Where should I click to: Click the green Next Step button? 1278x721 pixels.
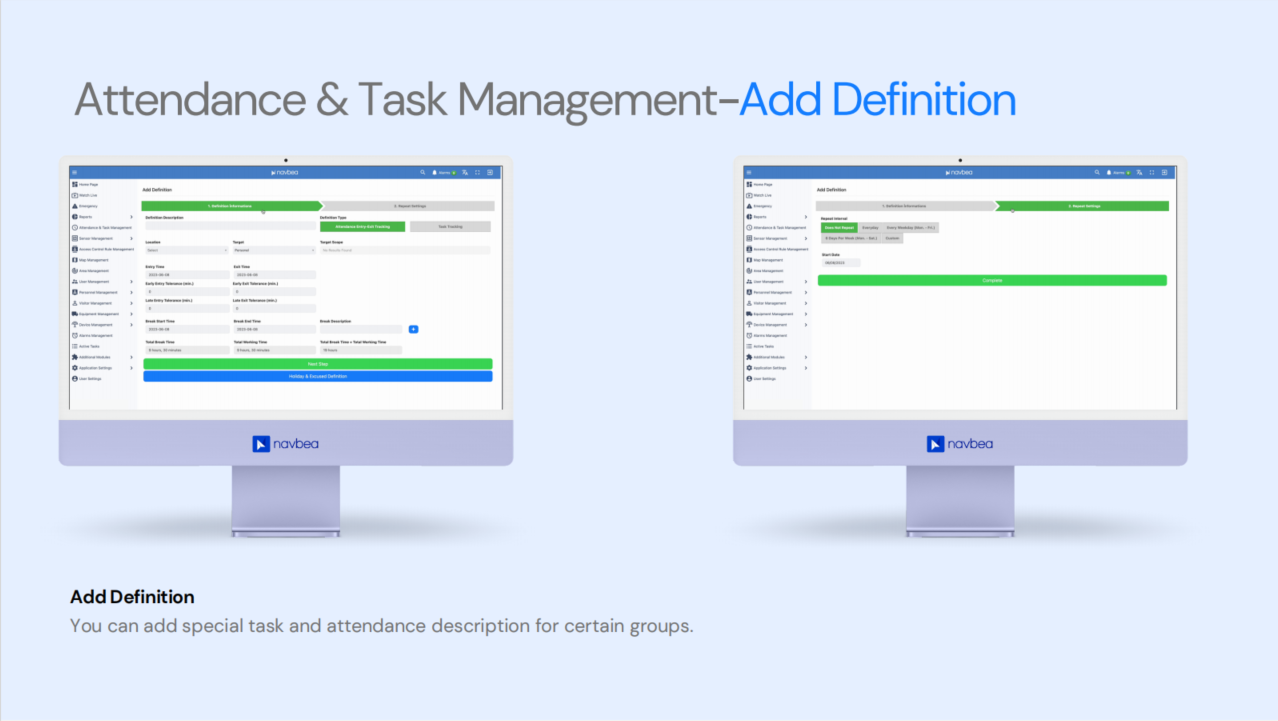[318, 364]
